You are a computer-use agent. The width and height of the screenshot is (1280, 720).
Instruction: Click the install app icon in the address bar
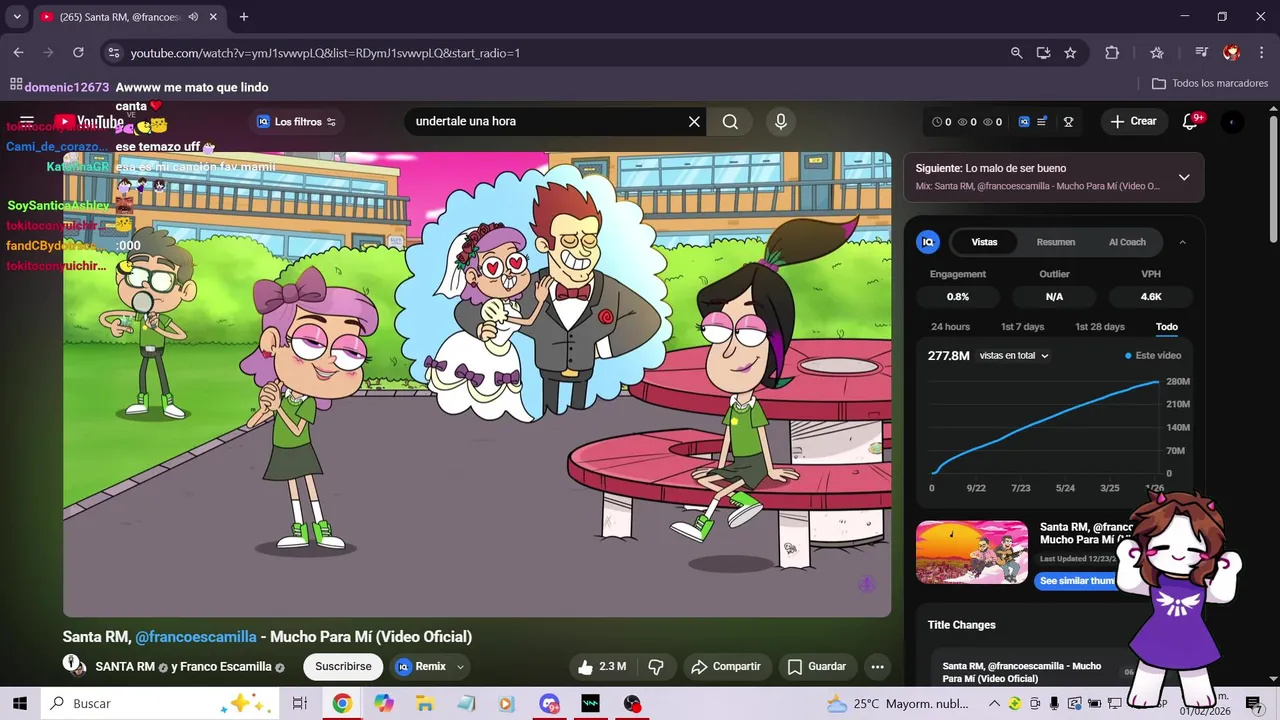[1043, 53]
